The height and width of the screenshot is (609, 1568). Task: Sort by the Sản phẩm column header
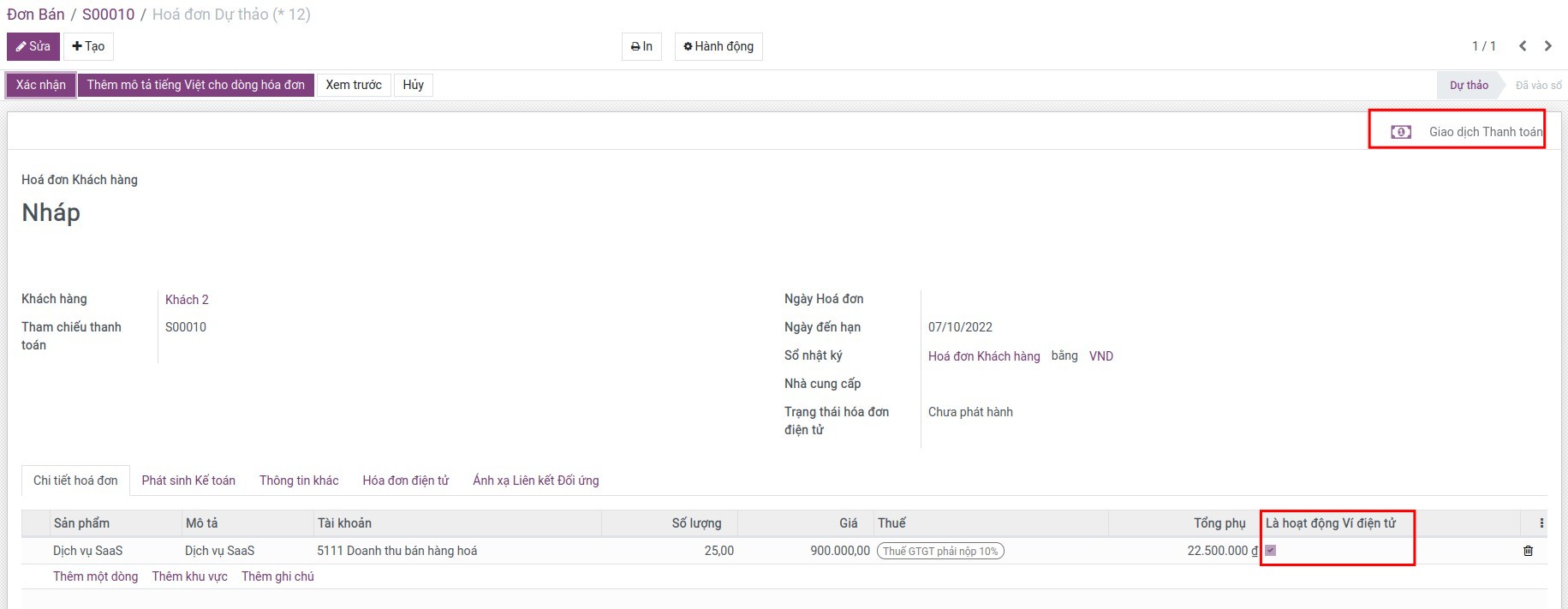point(81,523)
